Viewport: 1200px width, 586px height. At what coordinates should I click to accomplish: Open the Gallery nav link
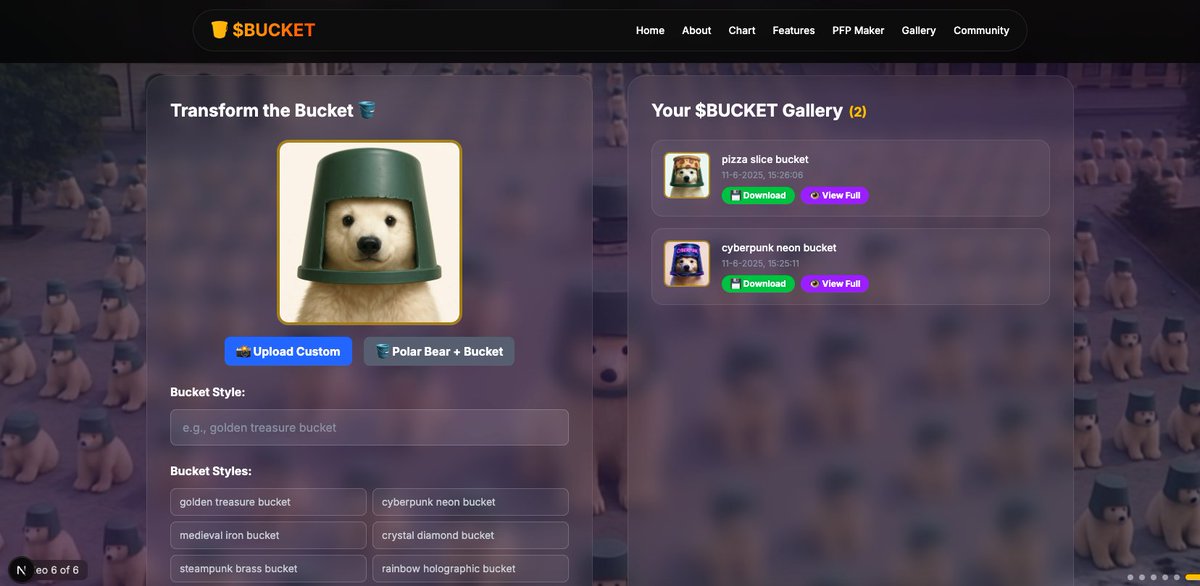coord(919,30)
